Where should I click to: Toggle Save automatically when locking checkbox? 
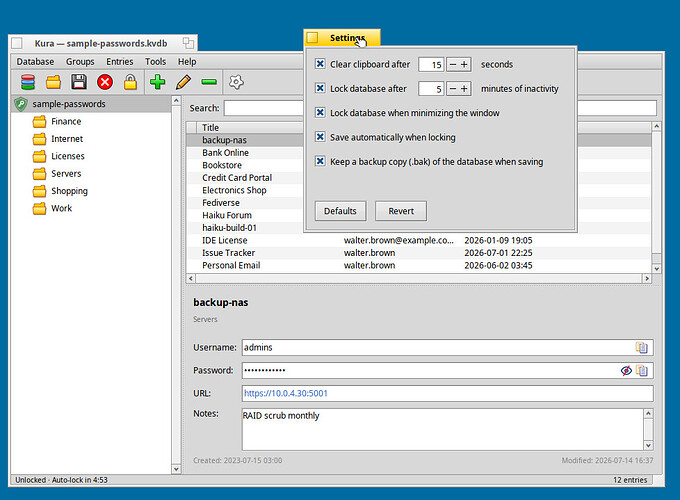320,137
